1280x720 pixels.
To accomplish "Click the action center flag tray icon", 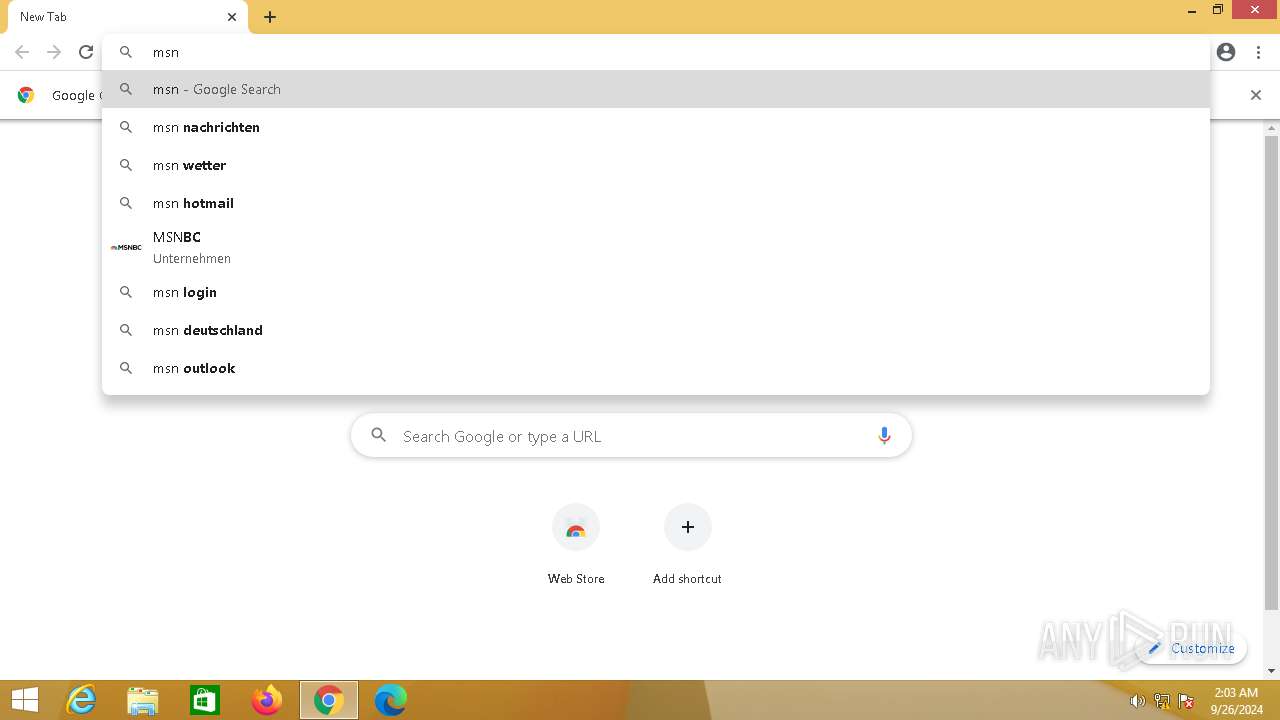I will coord(1186,701).
